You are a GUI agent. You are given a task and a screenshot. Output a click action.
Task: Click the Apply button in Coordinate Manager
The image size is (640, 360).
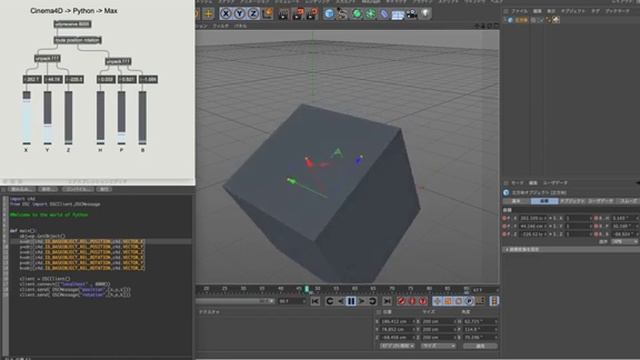click(480, 346)
